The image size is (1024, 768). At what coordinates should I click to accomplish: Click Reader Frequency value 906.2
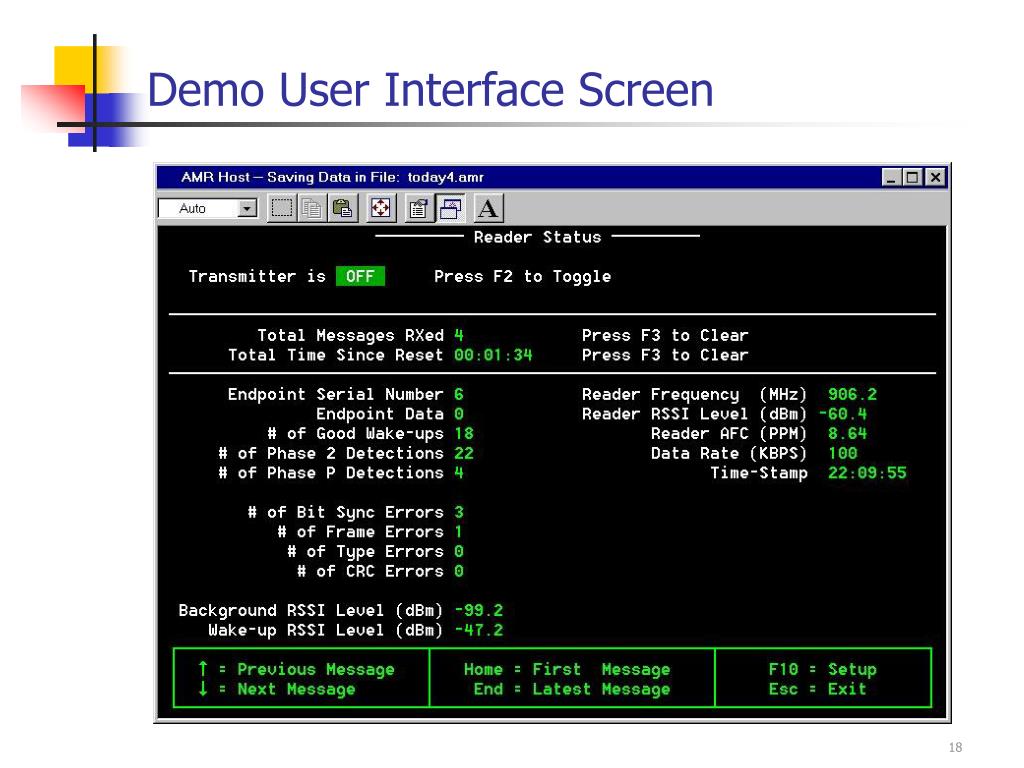852,394
